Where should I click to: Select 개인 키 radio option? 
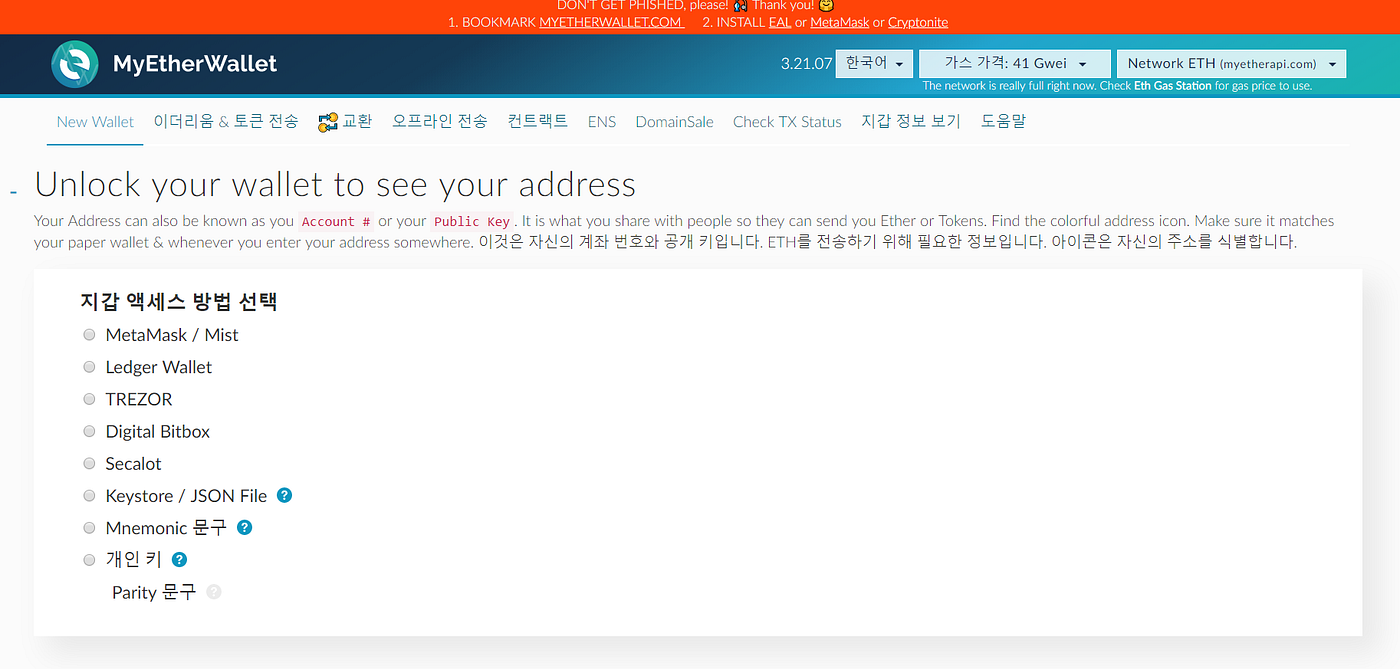[x=89, y=560]
